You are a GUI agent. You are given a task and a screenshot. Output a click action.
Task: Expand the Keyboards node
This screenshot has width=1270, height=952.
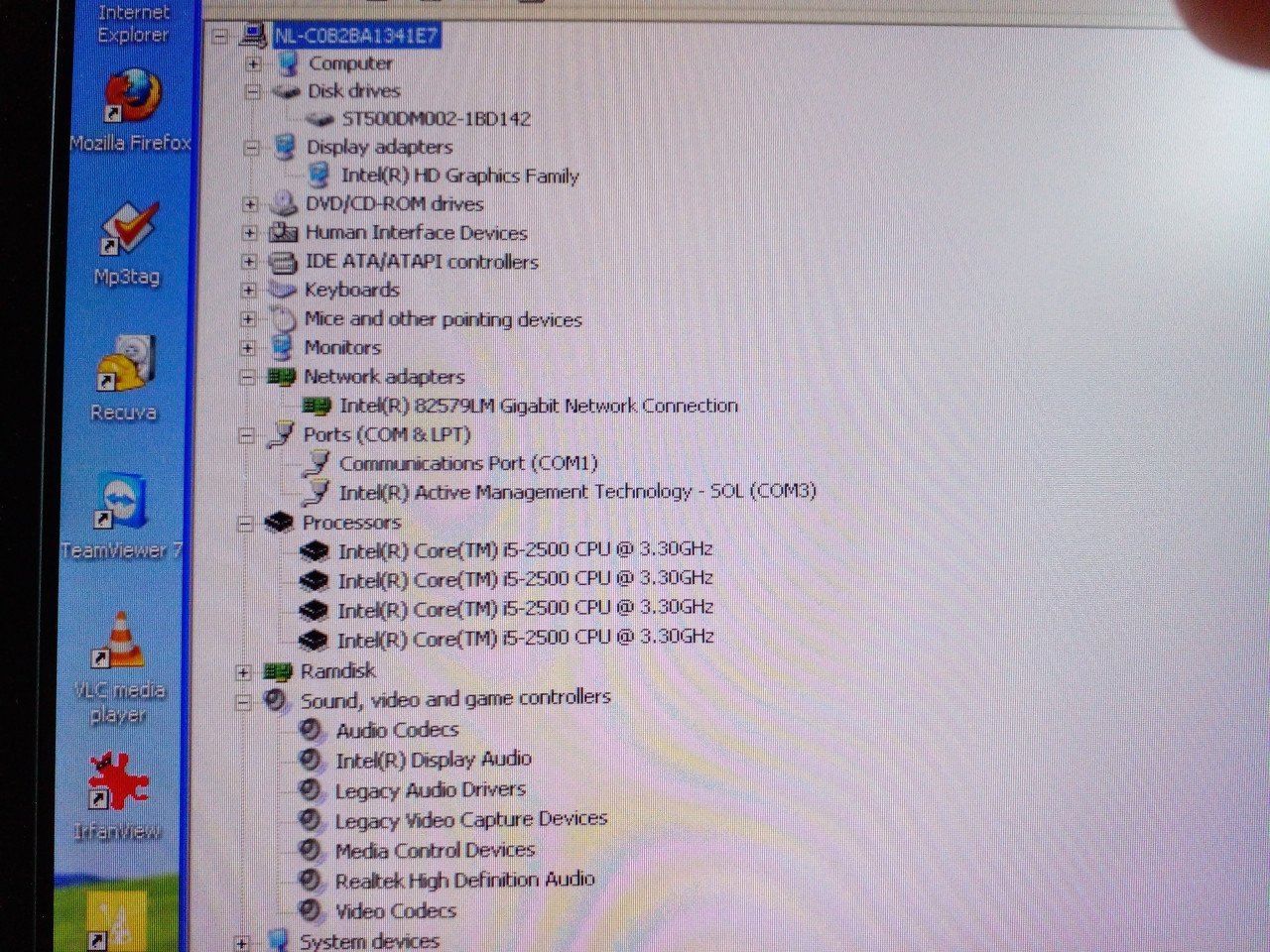249,291
